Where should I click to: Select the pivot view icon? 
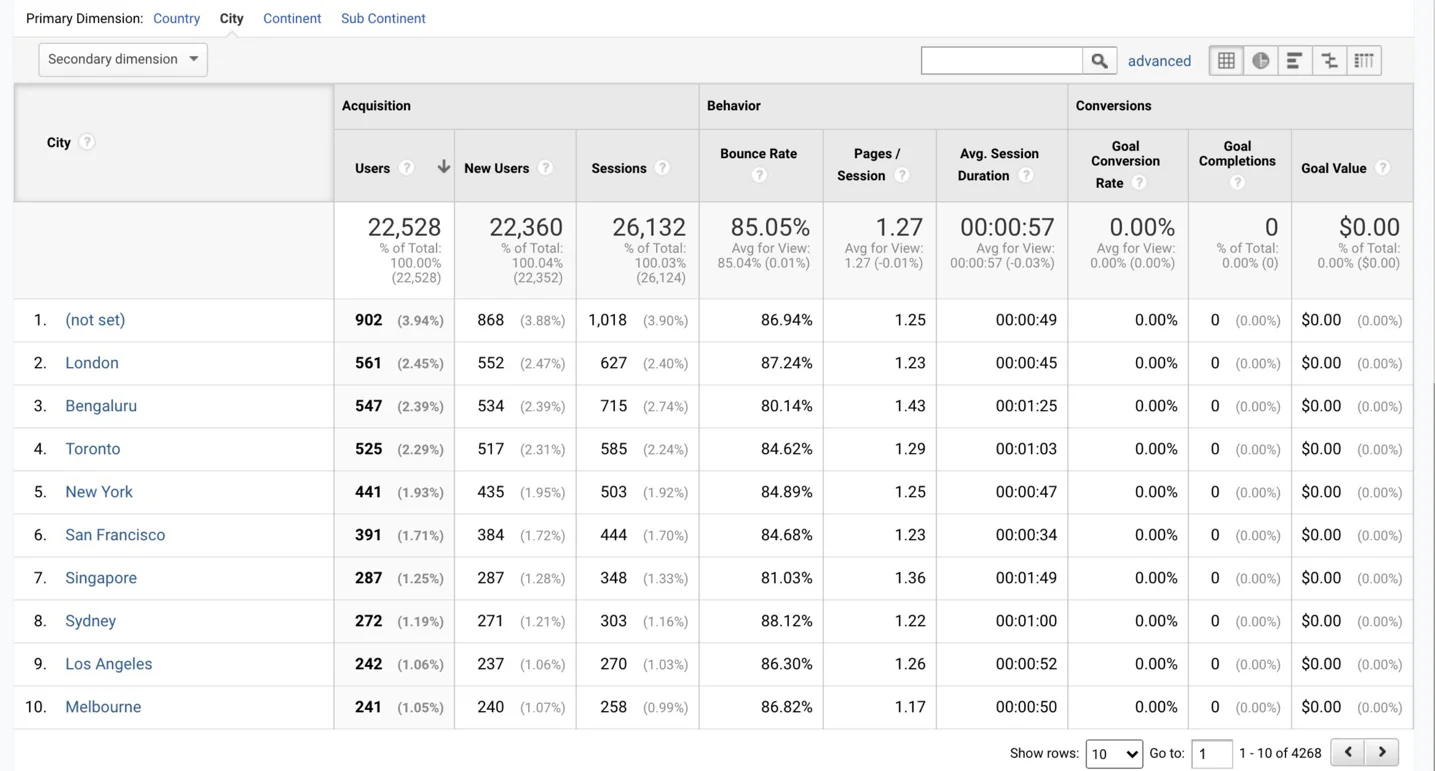coord(1364,61)
